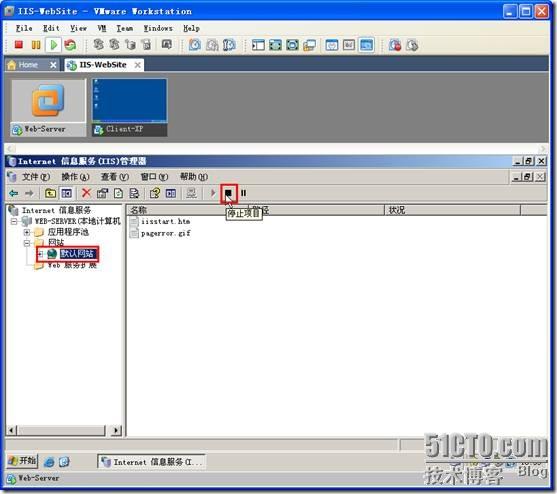Open the Windows menu in VMware
Screen dimensions: 557x494
coord(158,28)
